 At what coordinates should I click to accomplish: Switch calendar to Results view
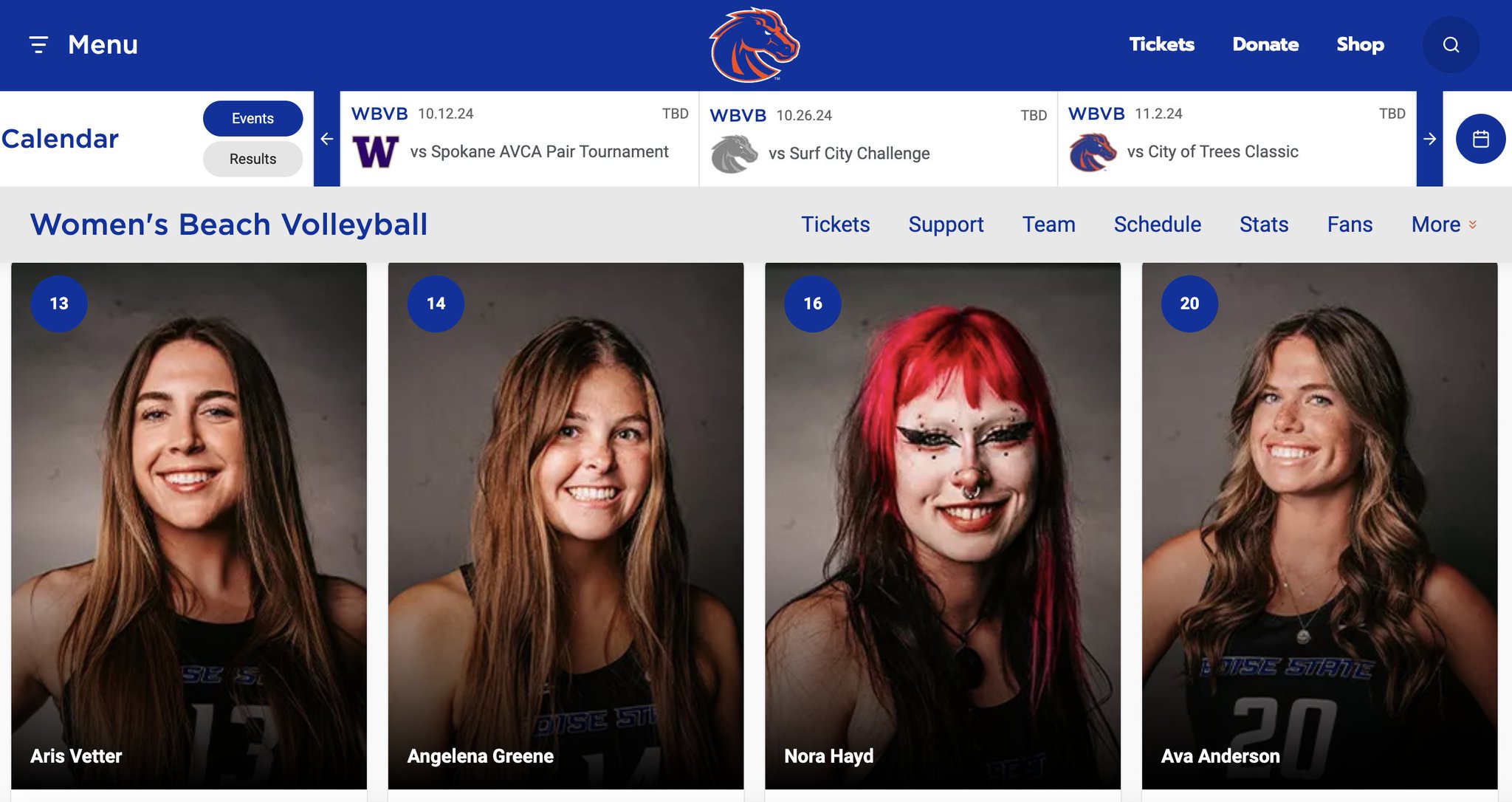pos(252,159)
